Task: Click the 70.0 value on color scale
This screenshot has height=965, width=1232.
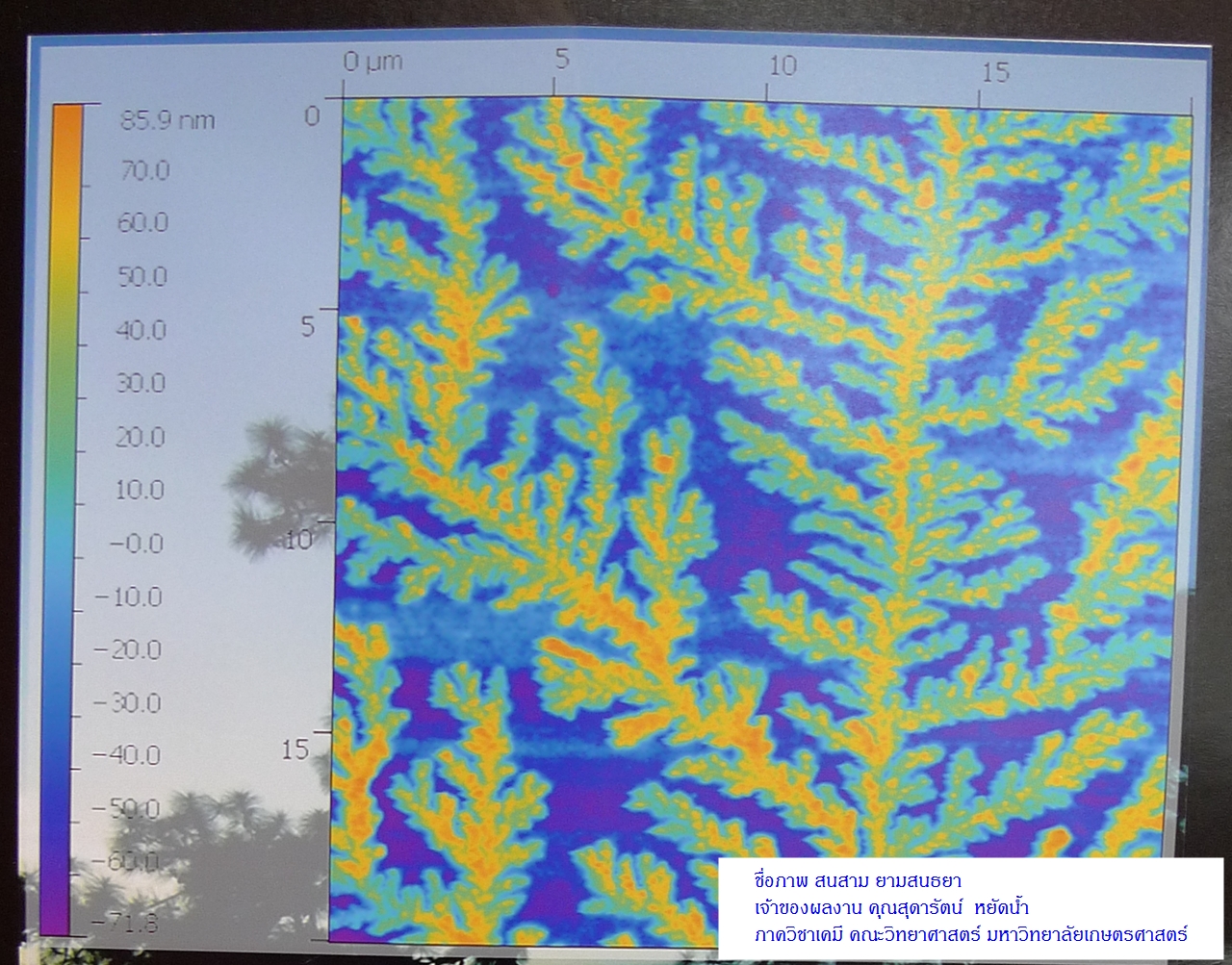Action: tap(144, 170)
